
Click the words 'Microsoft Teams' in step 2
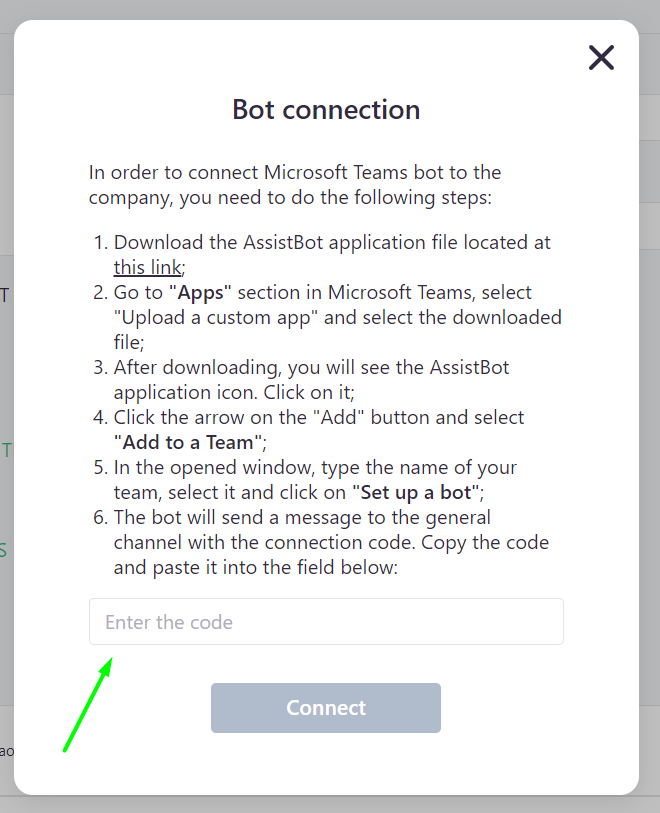coord(400,292)
